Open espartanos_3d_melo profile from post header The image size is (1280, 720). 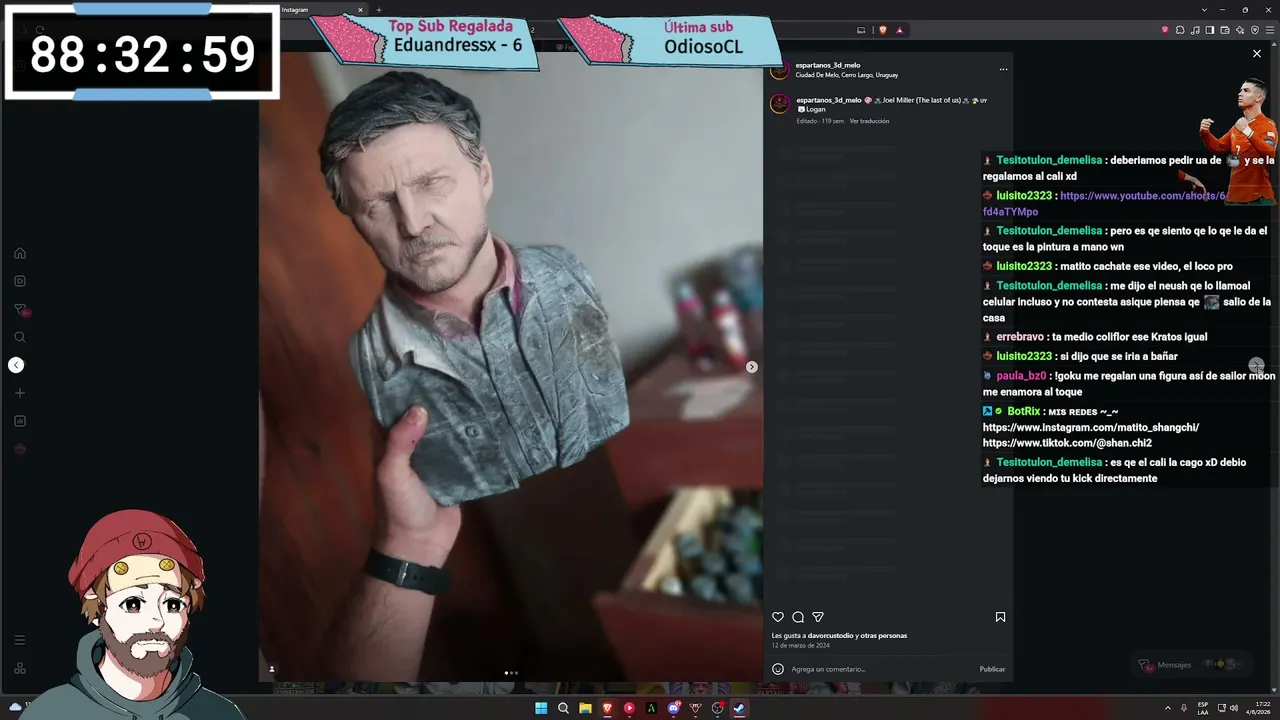click(x=828, y=66)
